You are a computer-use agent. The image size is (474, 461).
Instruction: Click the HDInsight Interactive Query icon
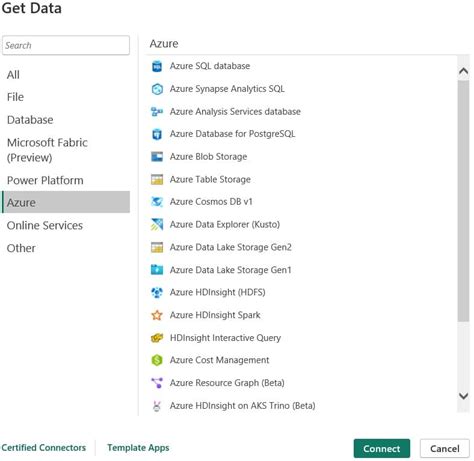(x=157, y=338)
